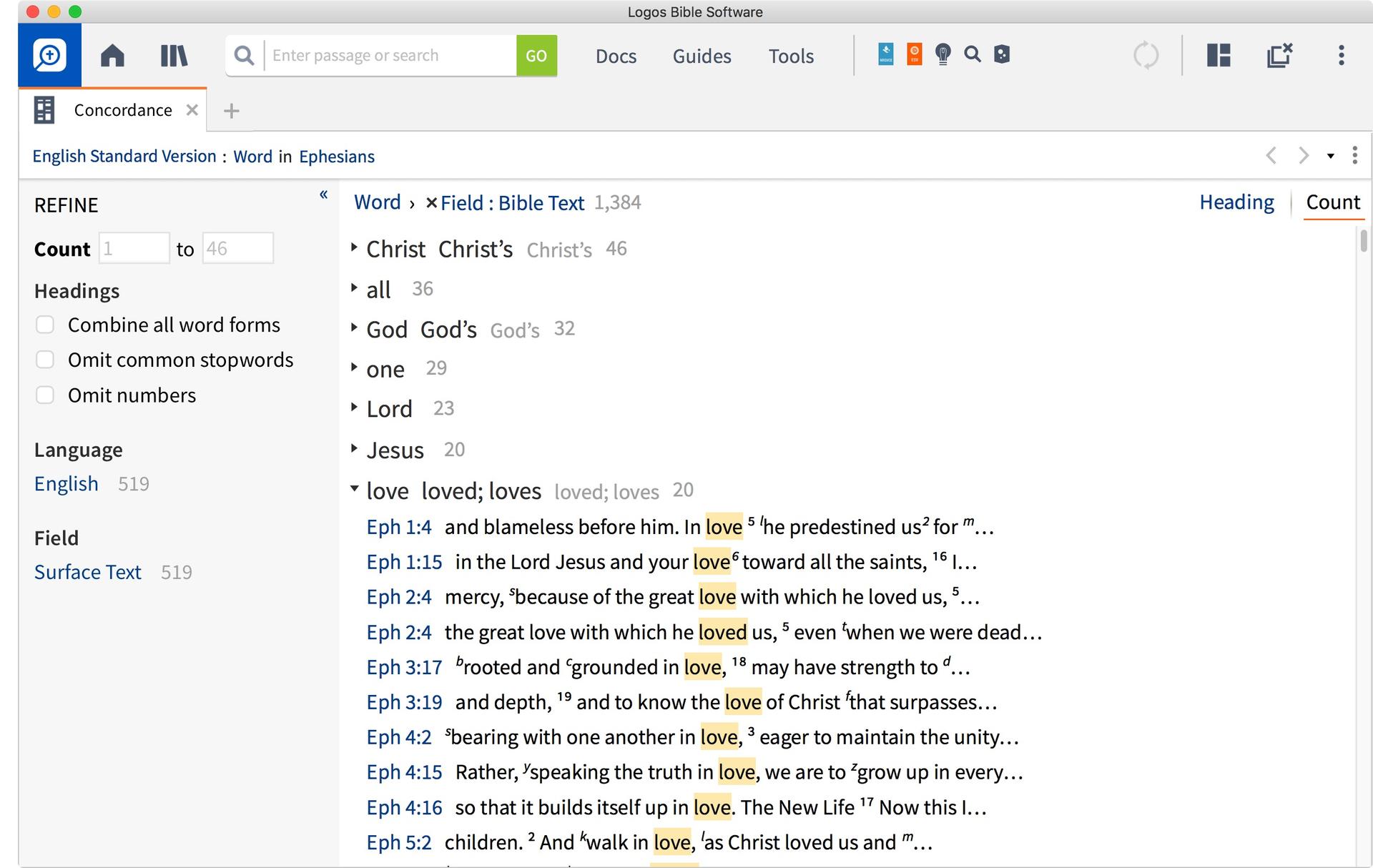Change the English Standard Version resource
1373x868 pixels.
coord(124,156)
